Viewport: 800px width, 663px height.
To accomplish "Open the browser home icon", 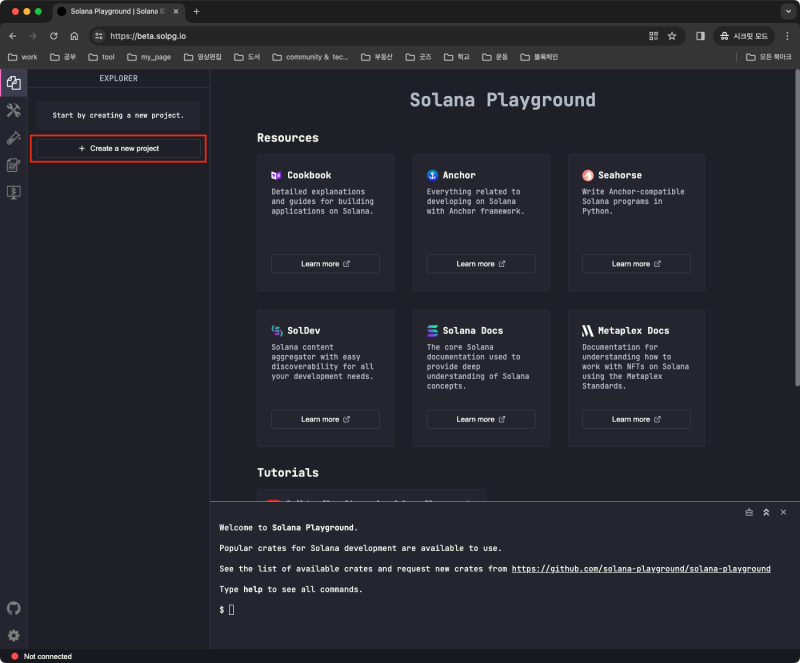I will [x=74, y=36].
